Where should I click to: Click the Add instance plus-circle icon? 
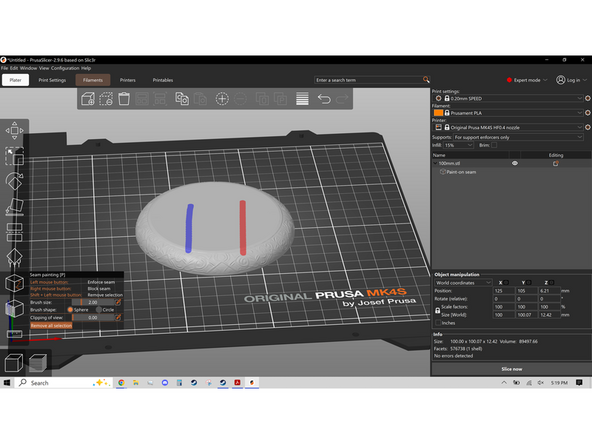(222, 99)
